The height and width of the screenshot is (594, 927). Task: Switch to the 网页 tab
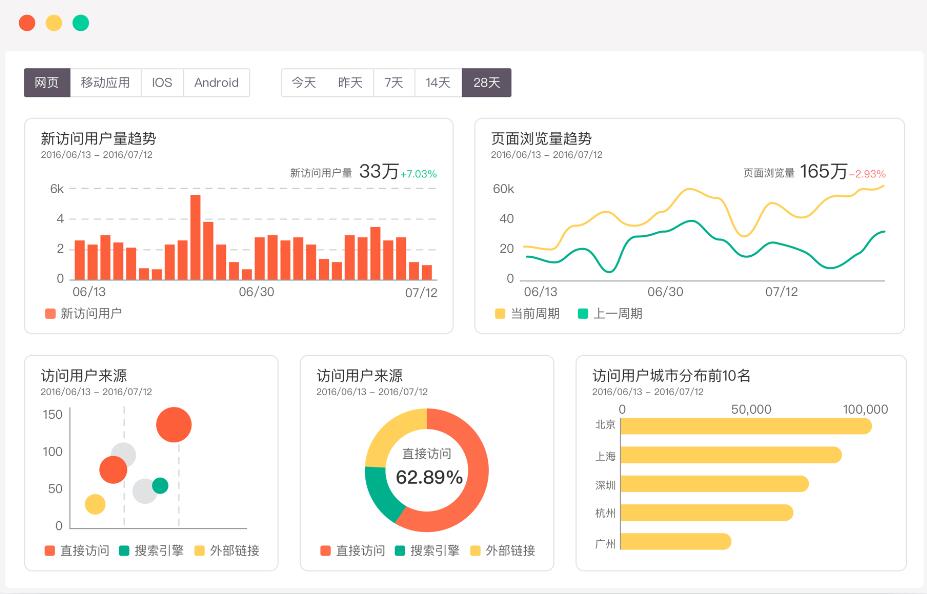point(47,83)
